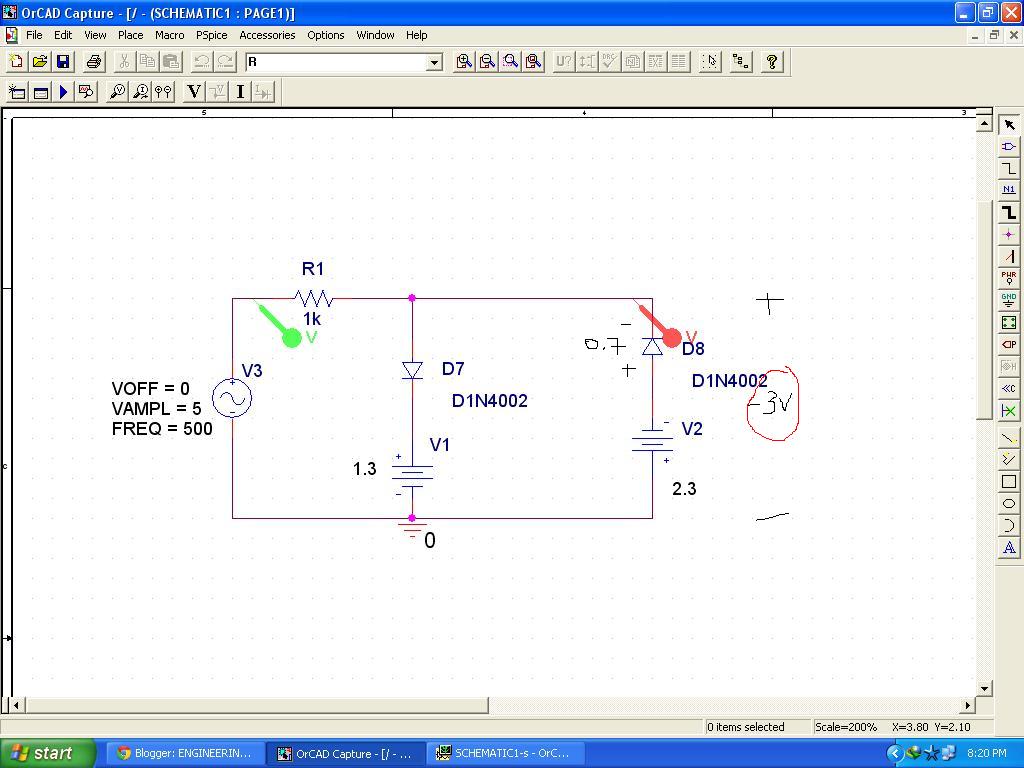
Task: Place voltage differential markers
Action: point(163,91)
